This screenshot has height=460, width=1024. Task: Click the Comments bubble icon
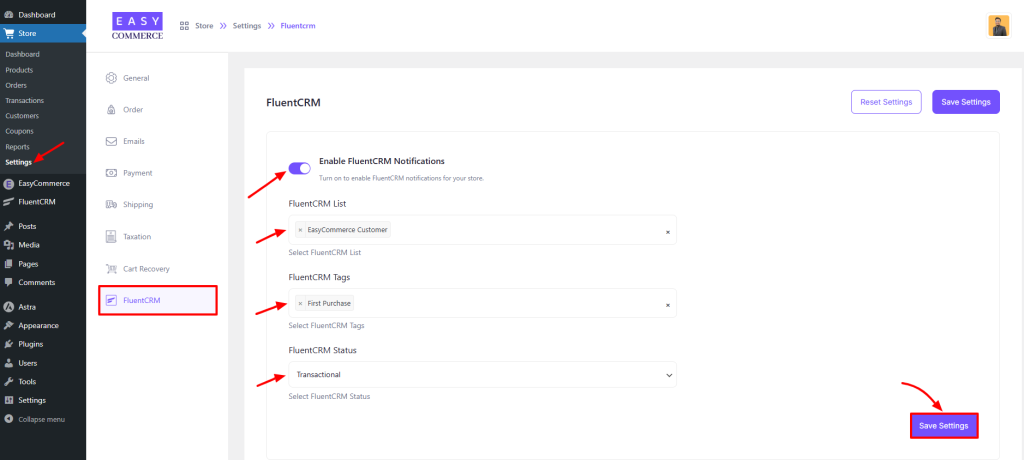[9, 282]
